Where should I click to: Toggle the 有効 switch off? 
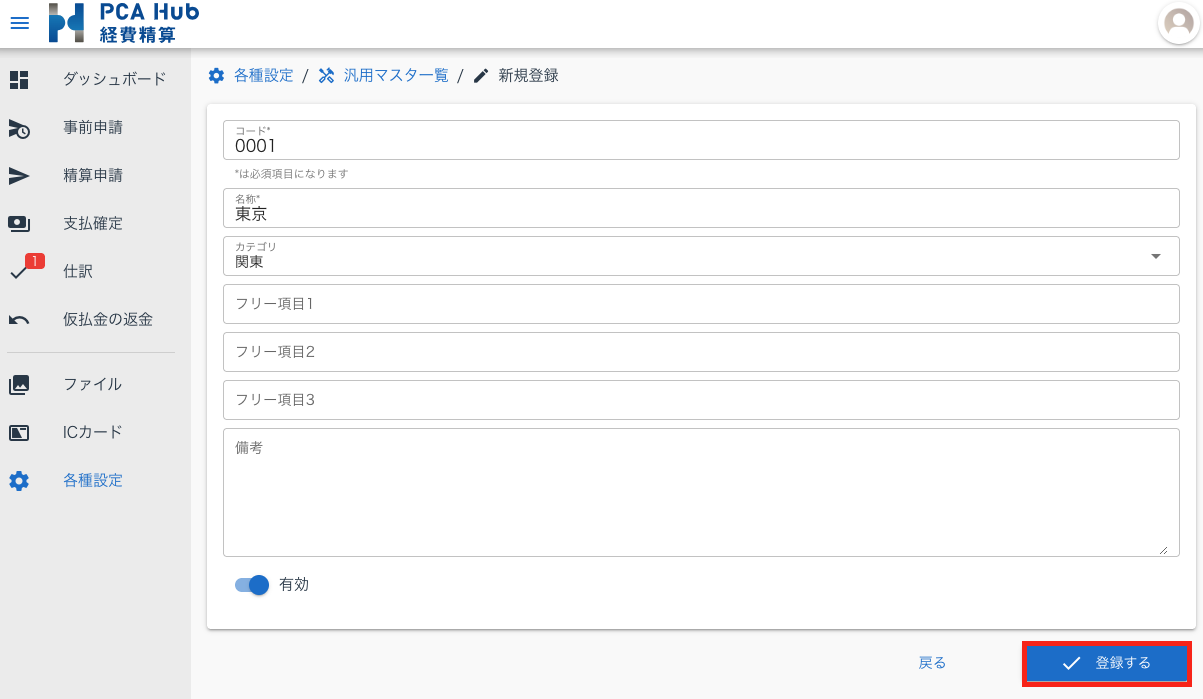(x=250, y=585)
